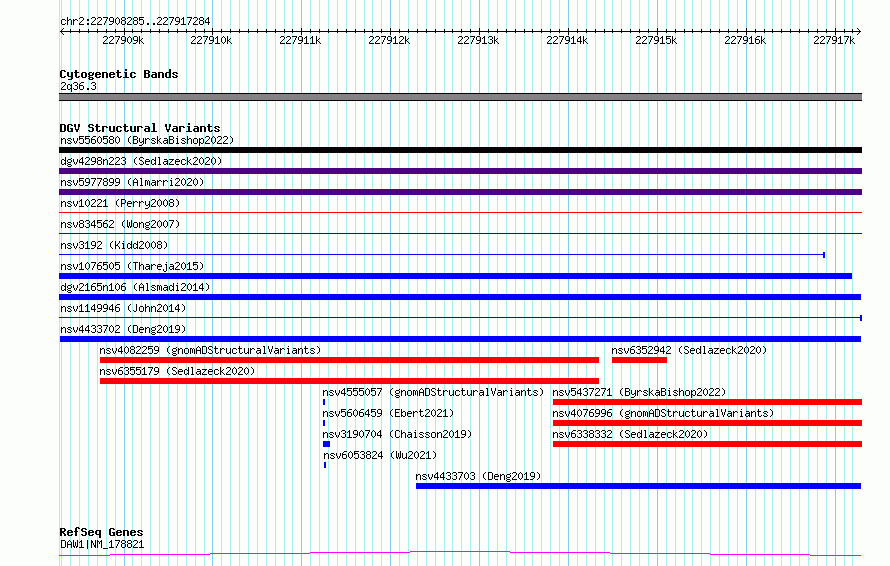Select nsv10221 (Perry2008) label
Screen dimensions: 890x566
point(120,203)
